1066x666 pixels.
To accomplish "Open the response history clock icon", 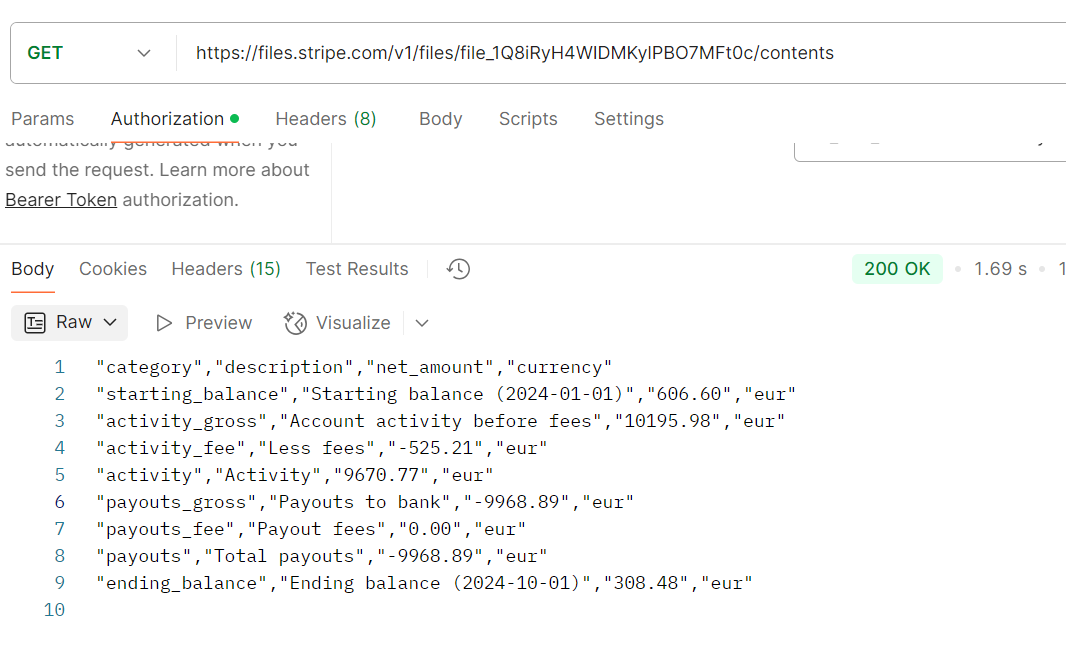I will (458, 269).
